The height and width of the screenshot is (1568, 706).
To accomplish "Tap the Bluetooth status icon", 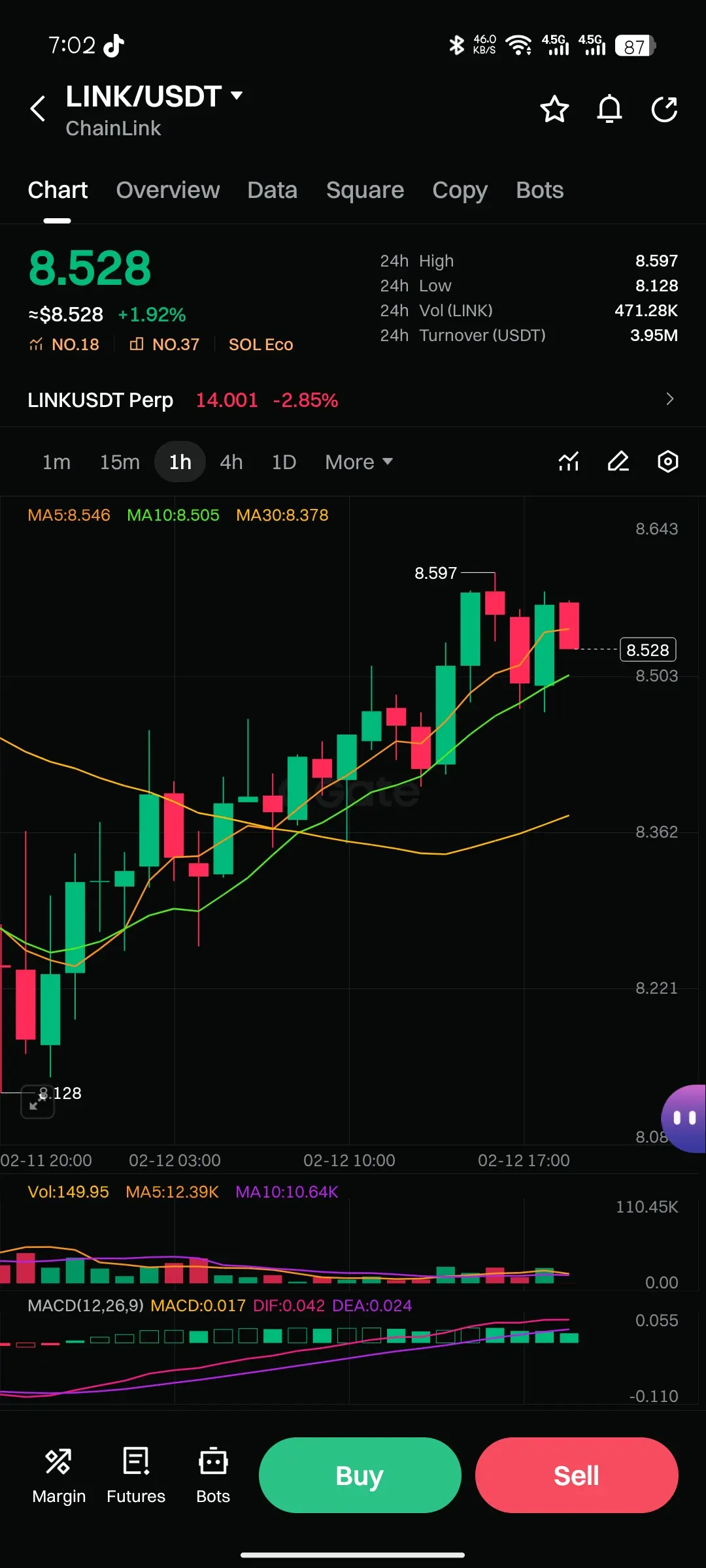I will 456,45.
